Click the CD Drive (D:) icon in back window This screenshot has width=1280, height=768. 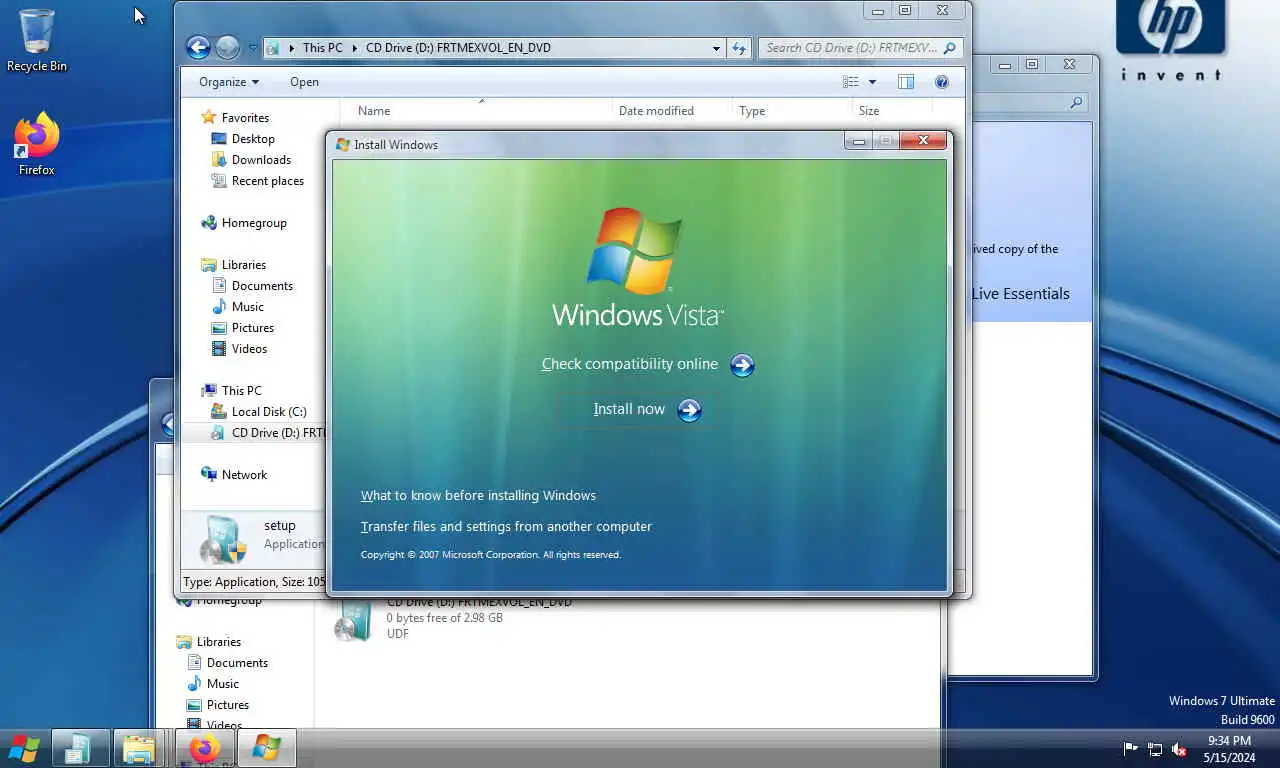point(353,621)
